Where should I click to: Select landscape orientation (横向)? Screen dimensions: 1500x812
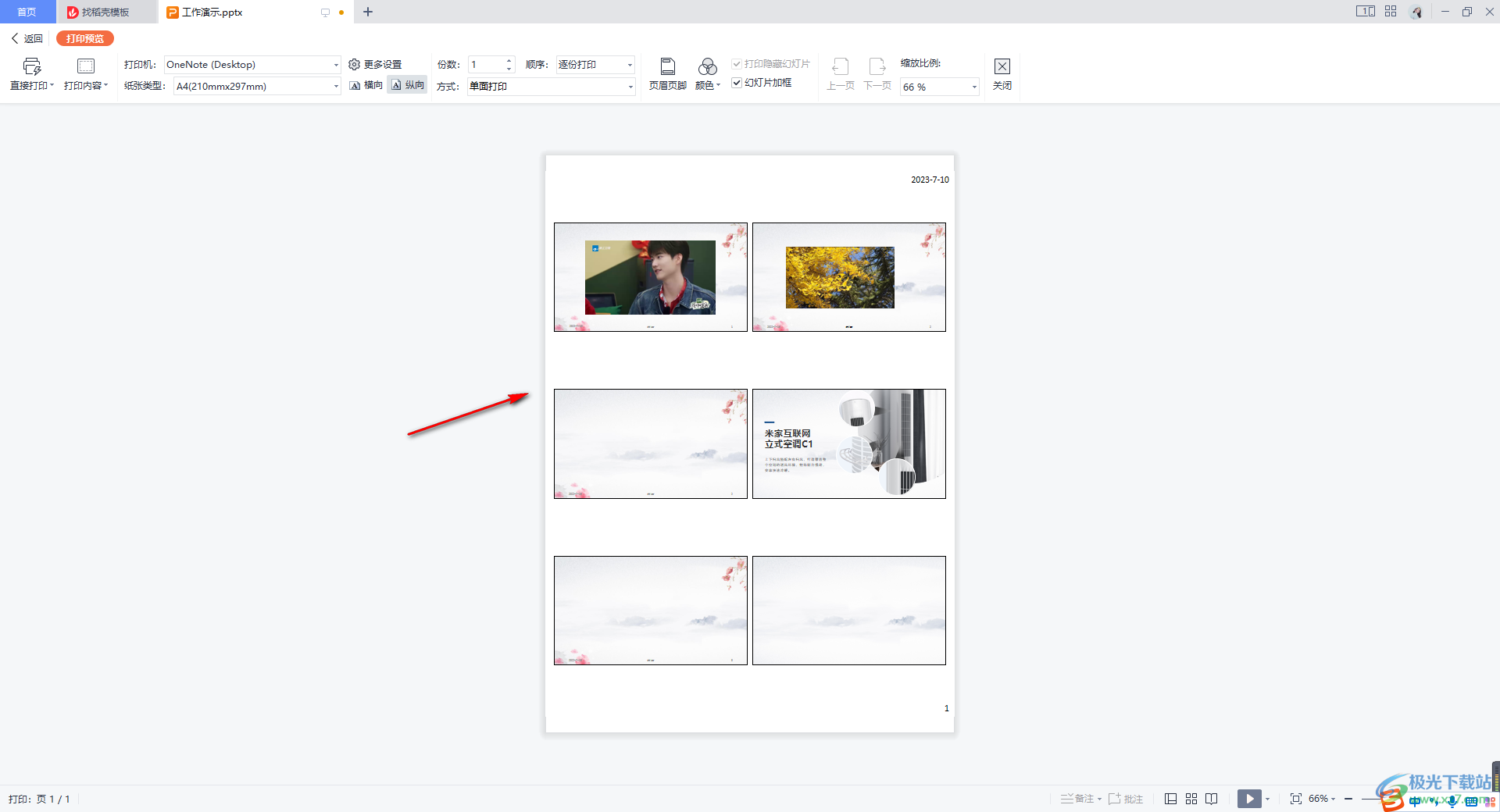pos(366,85)
